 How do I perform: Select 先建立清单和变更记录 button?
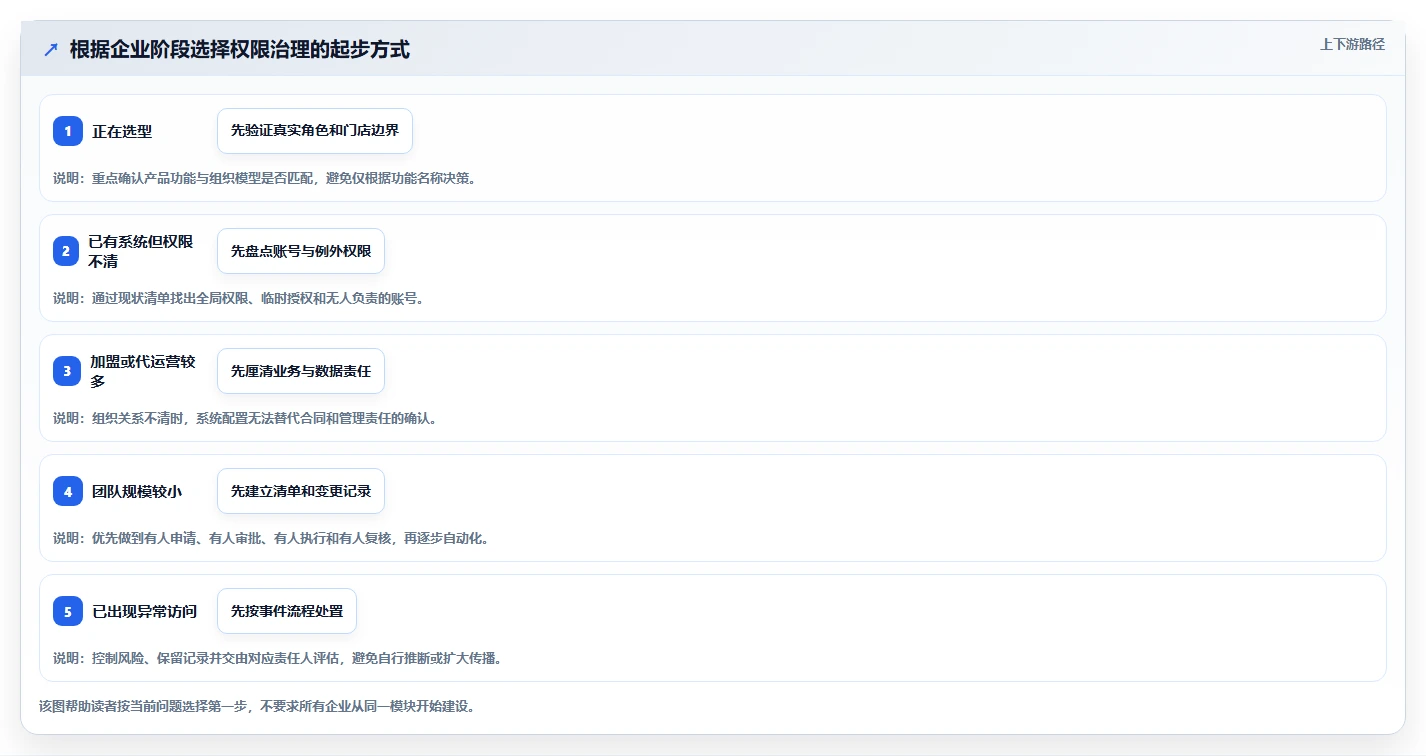point(301,491)
